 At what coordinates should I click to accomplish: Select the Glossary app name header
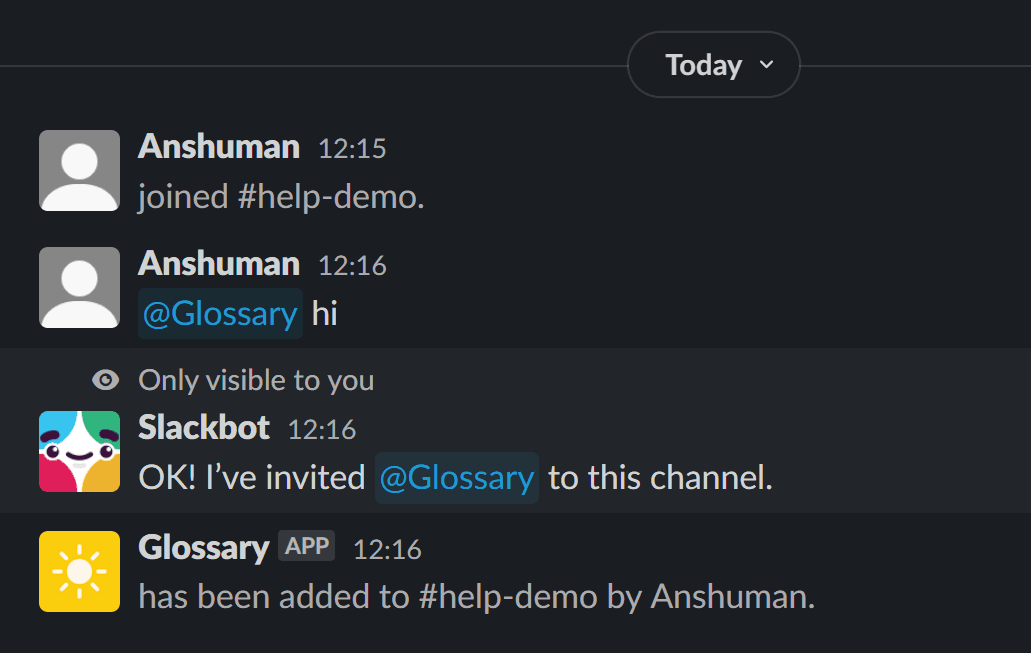204,547
